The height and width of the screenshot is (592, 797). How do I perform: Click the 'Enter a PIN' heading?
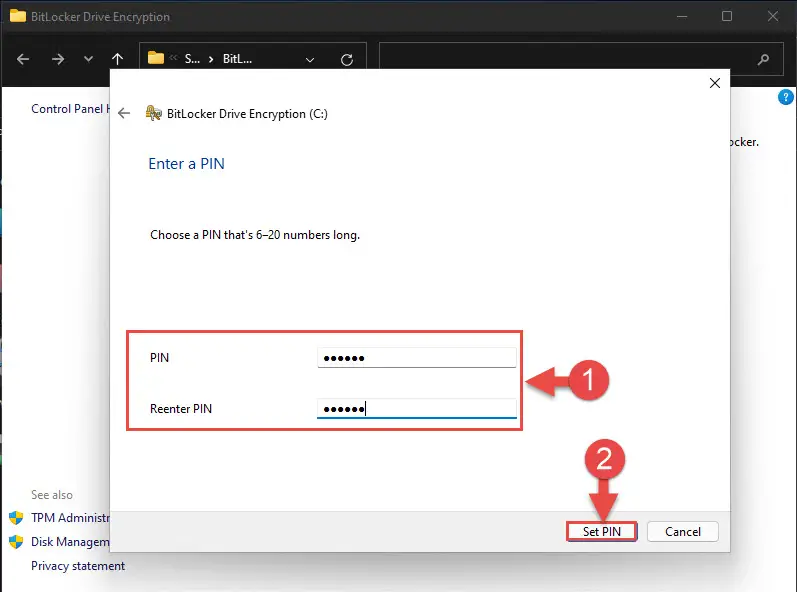pyautogui.click(x=186, y=164)
